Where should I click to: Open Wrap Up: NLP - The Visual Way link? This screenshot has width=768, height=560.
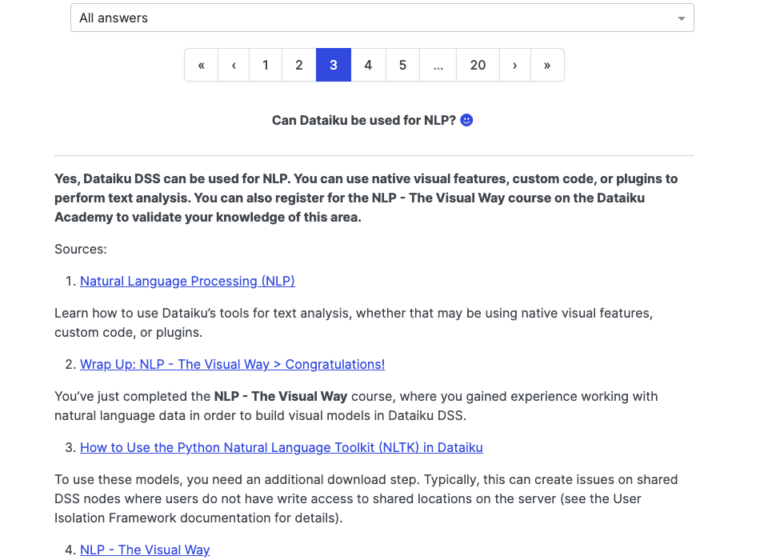tap(232, 365)
